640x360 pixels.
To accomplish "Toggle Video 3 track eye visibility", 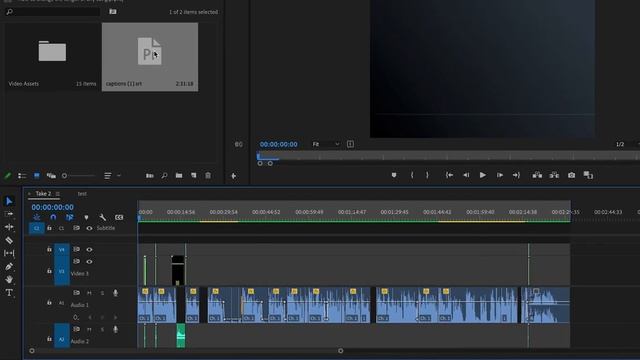I will tap(89, 262).
